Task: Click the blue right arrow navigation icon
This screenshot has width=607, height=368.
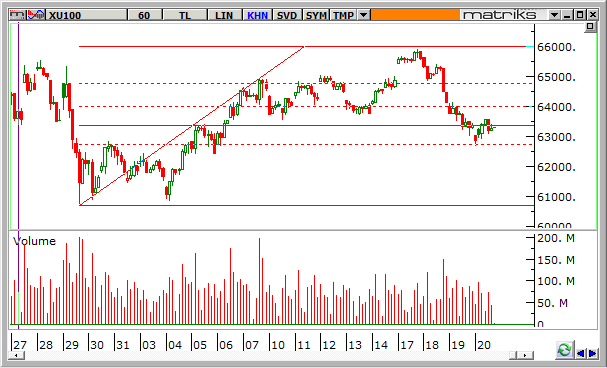Action: (592, 353)
